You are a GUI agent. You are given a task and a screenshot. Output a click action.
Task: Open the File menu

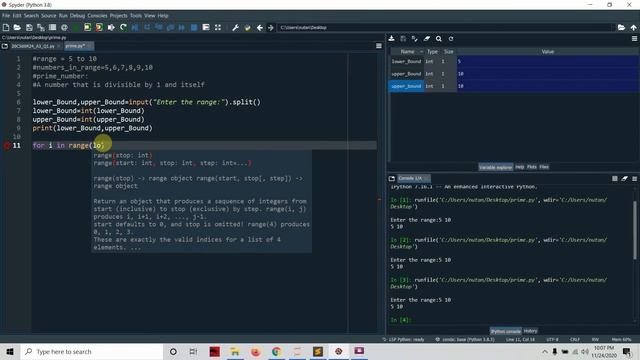click(x=6, y=16)
